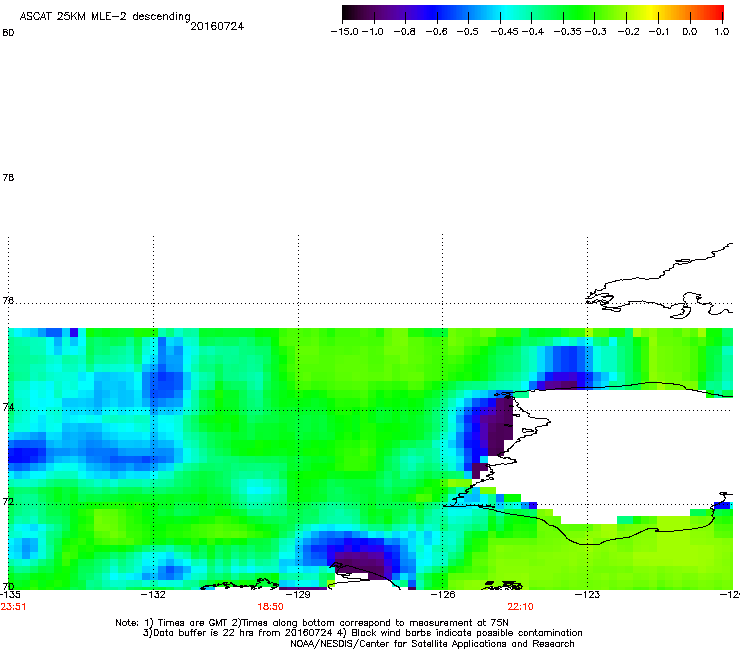
Task: Click the red "23:51" time stamp
Action: tap(13, 607)
